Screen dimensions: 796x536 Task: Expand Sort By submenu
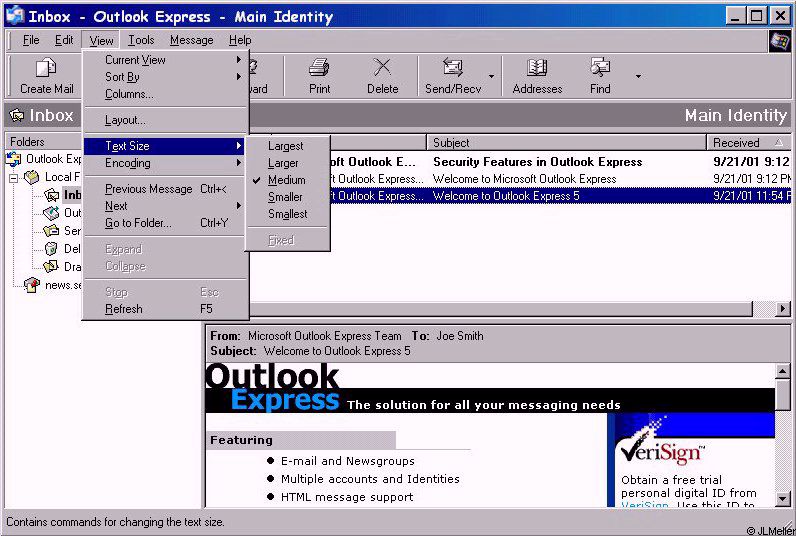pyautogui.click(x=239, y=77)
